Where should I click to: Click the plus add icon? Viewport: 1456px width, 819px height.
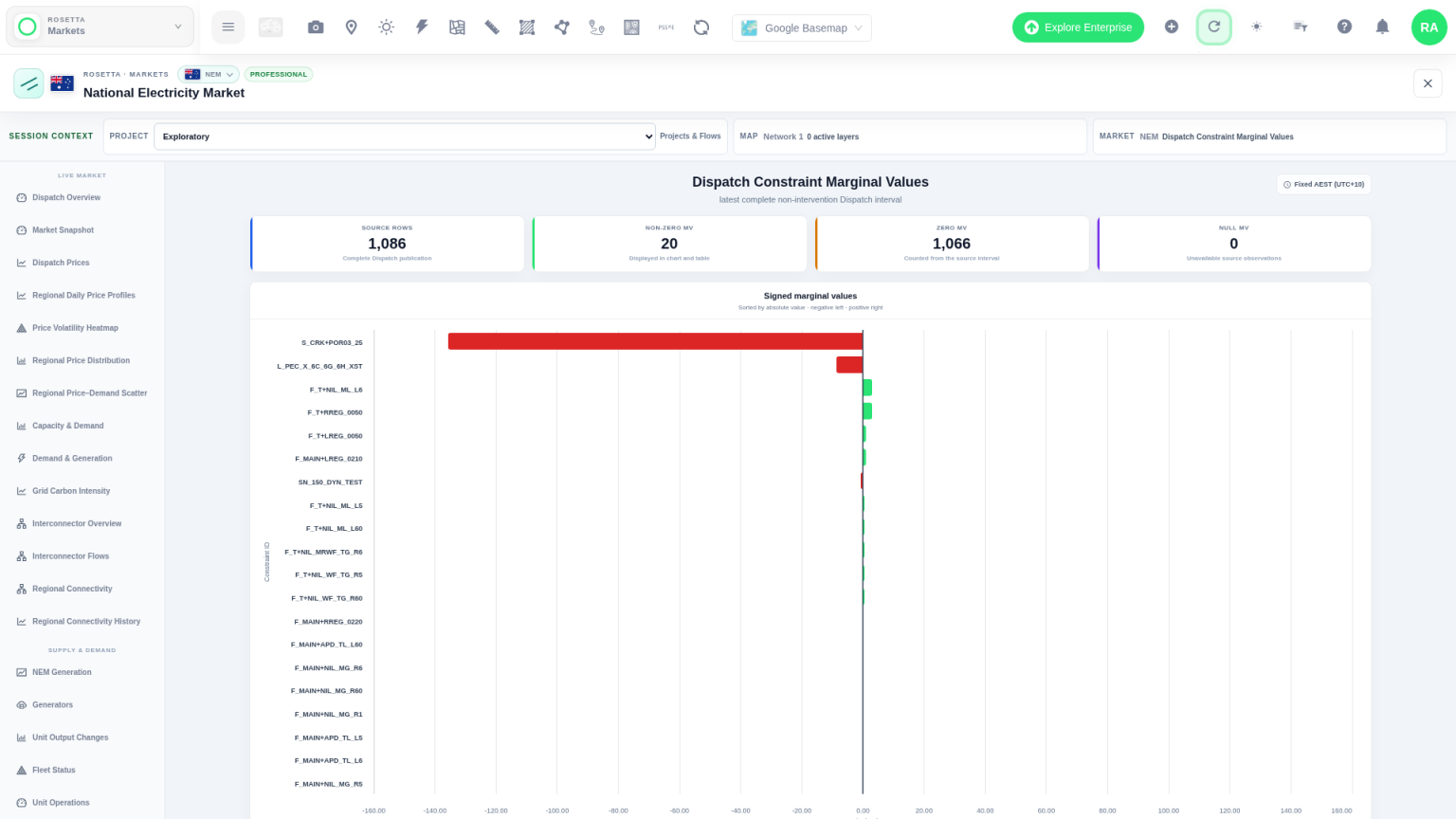(1172, 27)
